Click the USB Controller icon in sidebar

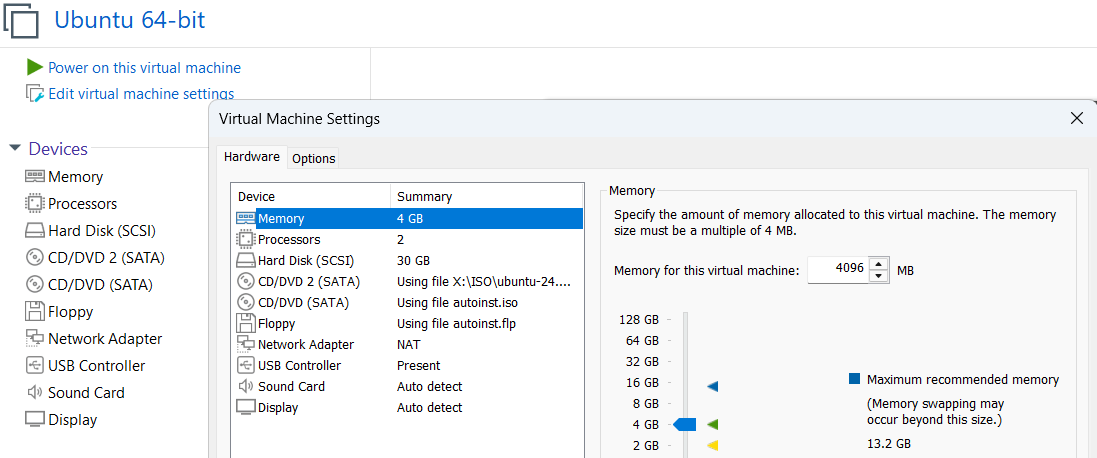point(35,366)
